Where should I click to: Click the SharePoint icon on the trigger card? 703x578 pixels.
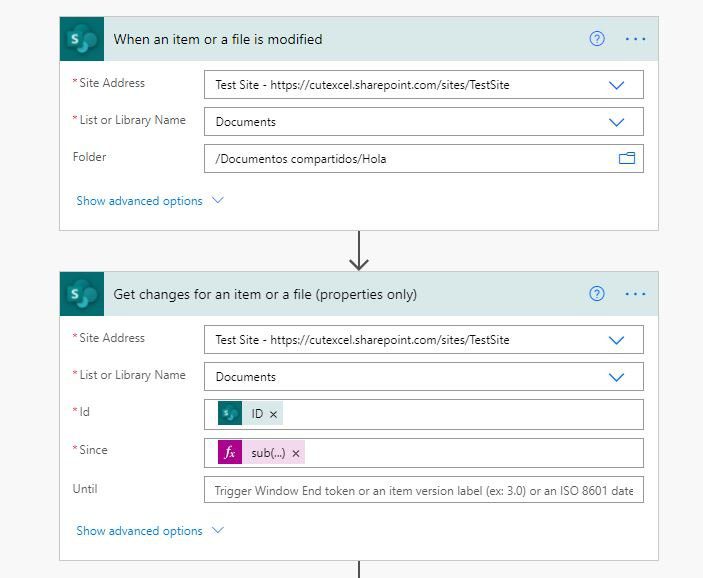[82, 39]
